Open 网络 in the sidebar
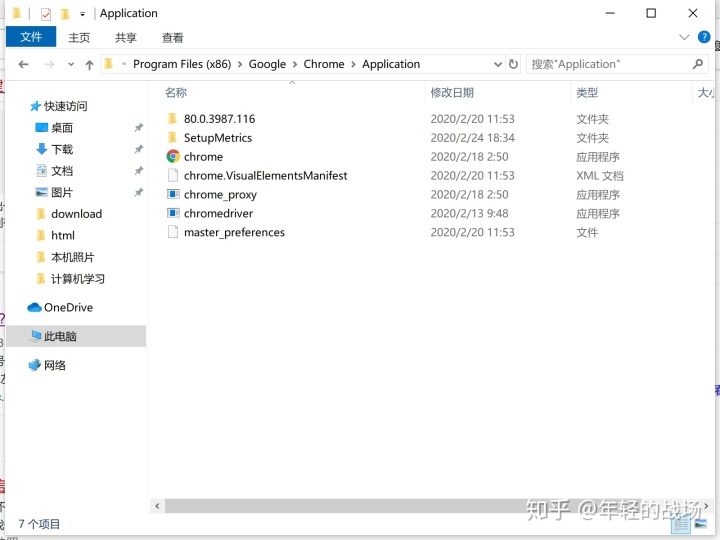The width and height of the screenshot is (720, 540). point(54,365)
